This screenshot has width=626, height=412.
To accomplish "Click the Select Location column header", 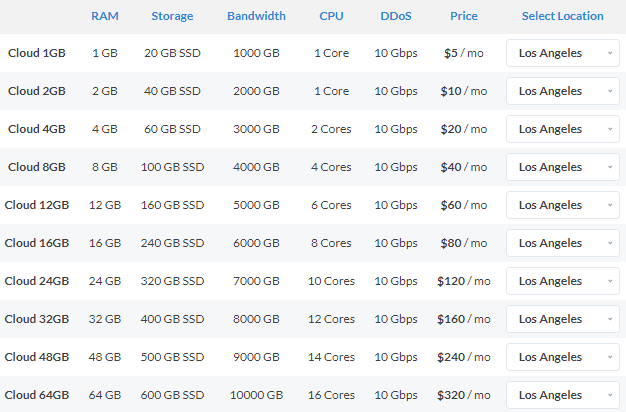I will point(562,16).
